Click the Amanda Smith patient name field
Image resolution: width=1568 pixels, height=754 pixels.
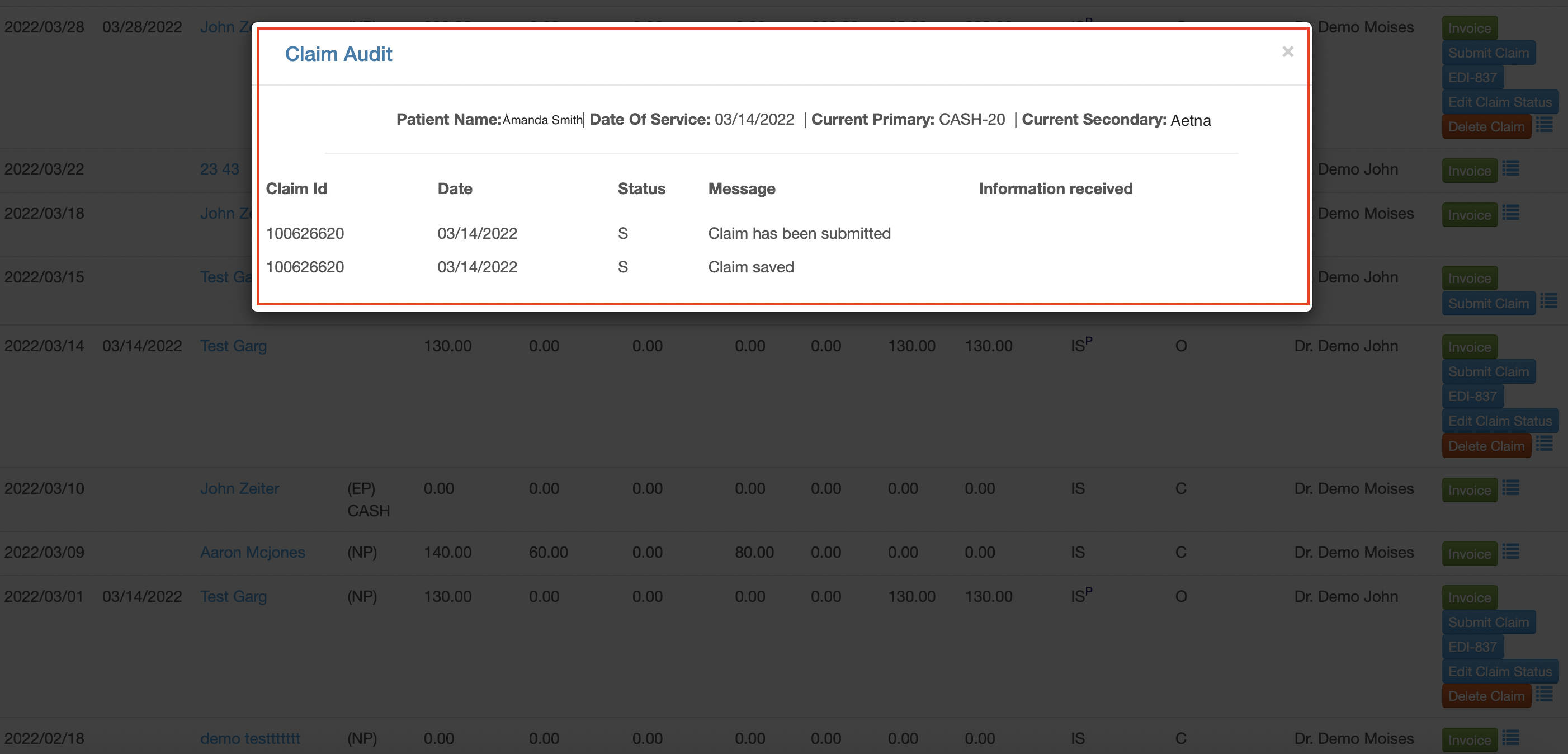(x=541, y=119)
